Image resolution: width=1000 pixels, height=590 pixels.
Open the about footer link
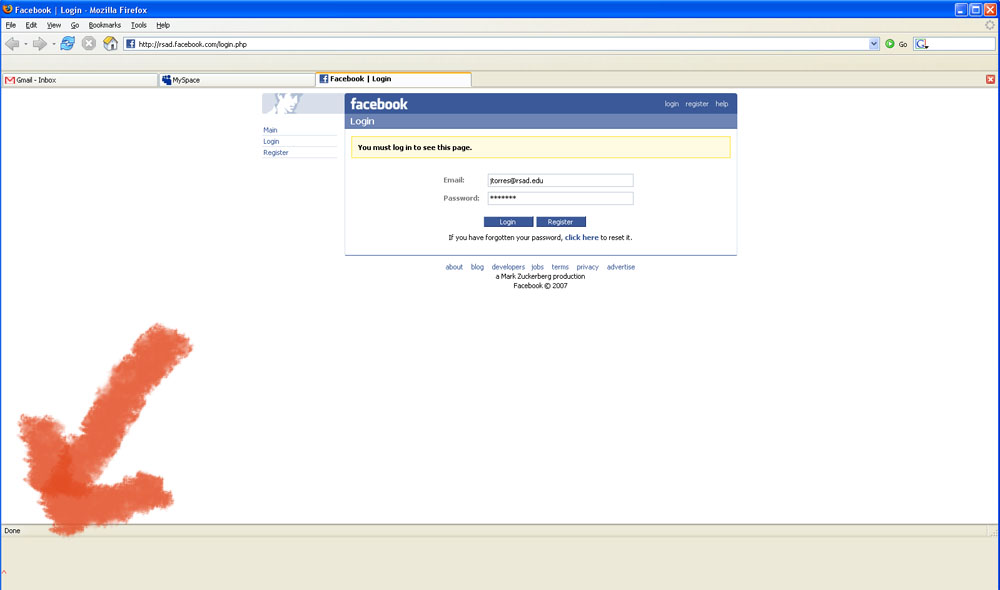[454, 267]
